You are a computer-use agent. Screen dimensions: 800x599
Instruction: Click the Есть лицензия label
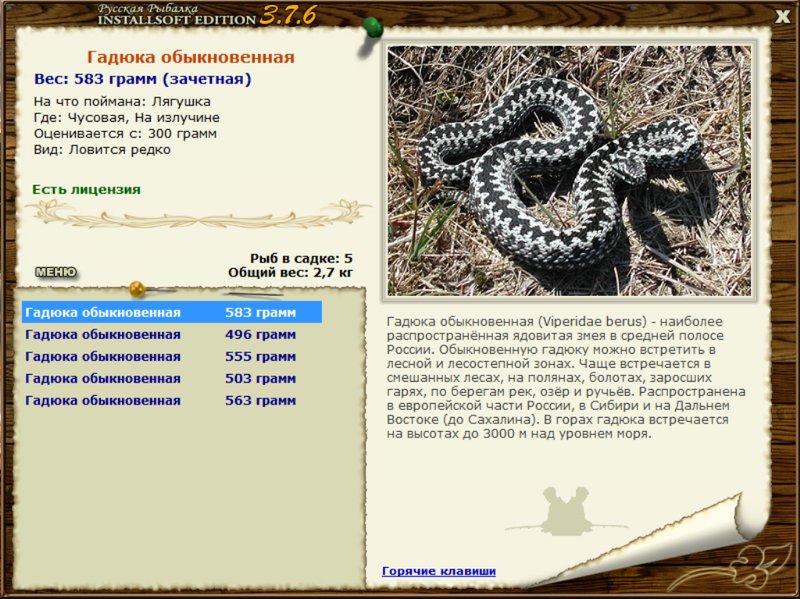pyautogui.click(x=86, y=189)
